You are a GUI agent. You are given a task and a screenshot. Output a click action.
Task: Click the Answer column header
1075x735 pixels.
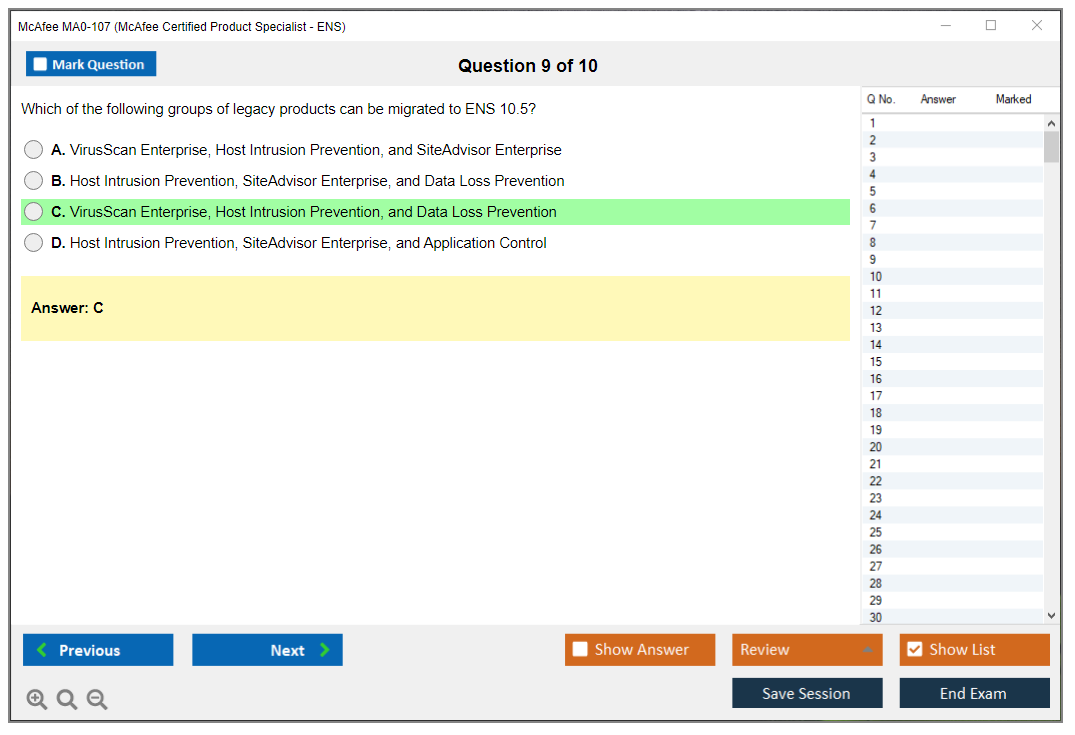point(938,99)
